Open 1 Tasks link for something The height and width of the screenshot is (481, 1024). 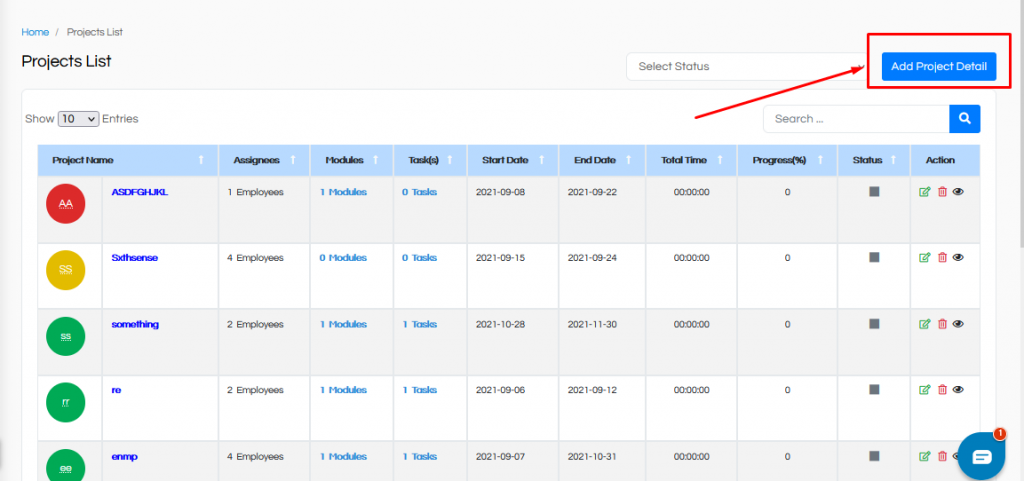[x=419, y=324]
